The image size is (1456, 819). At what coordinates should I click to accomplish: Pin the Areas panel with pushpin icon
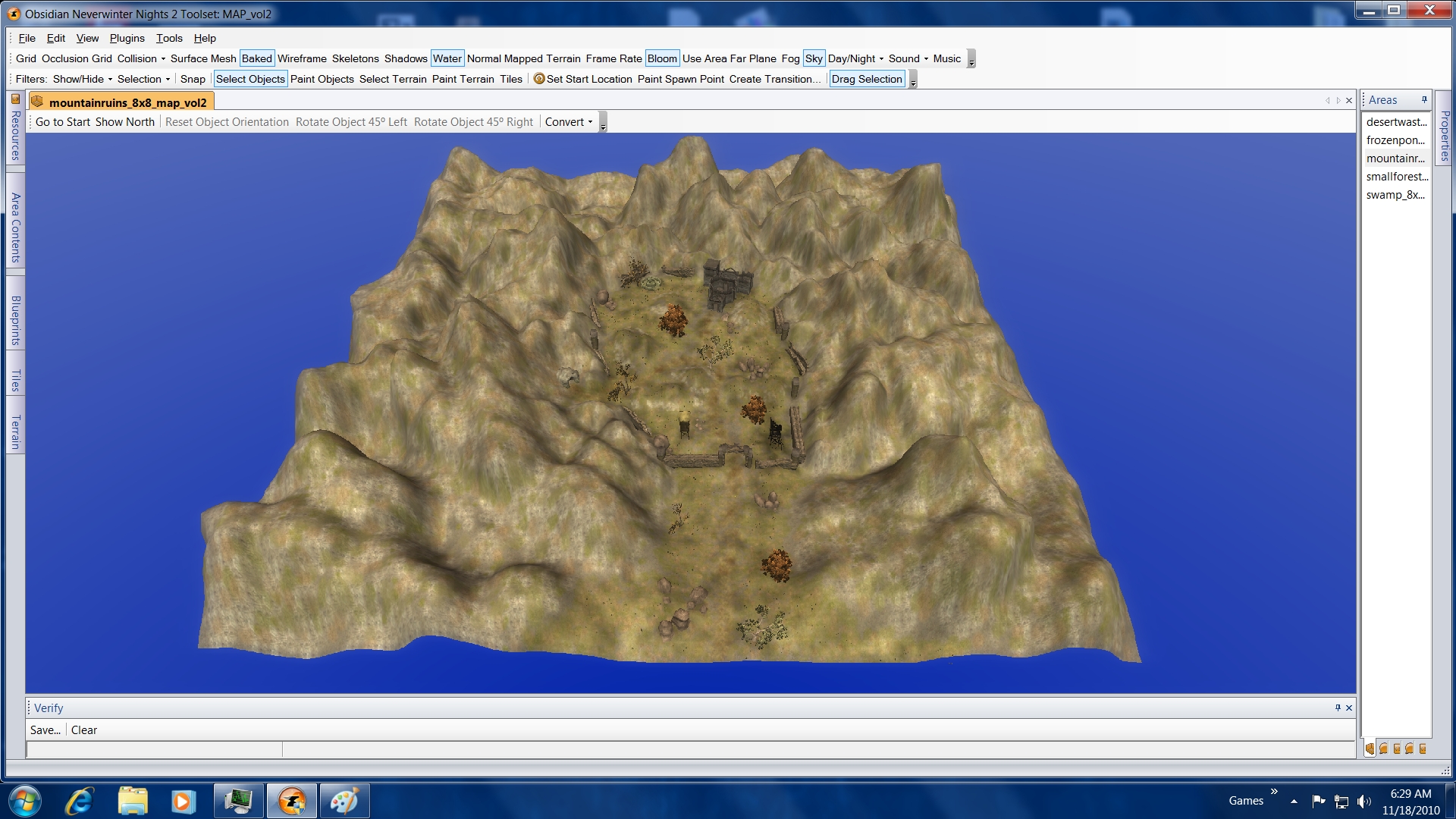click(x=1424, y=99)
